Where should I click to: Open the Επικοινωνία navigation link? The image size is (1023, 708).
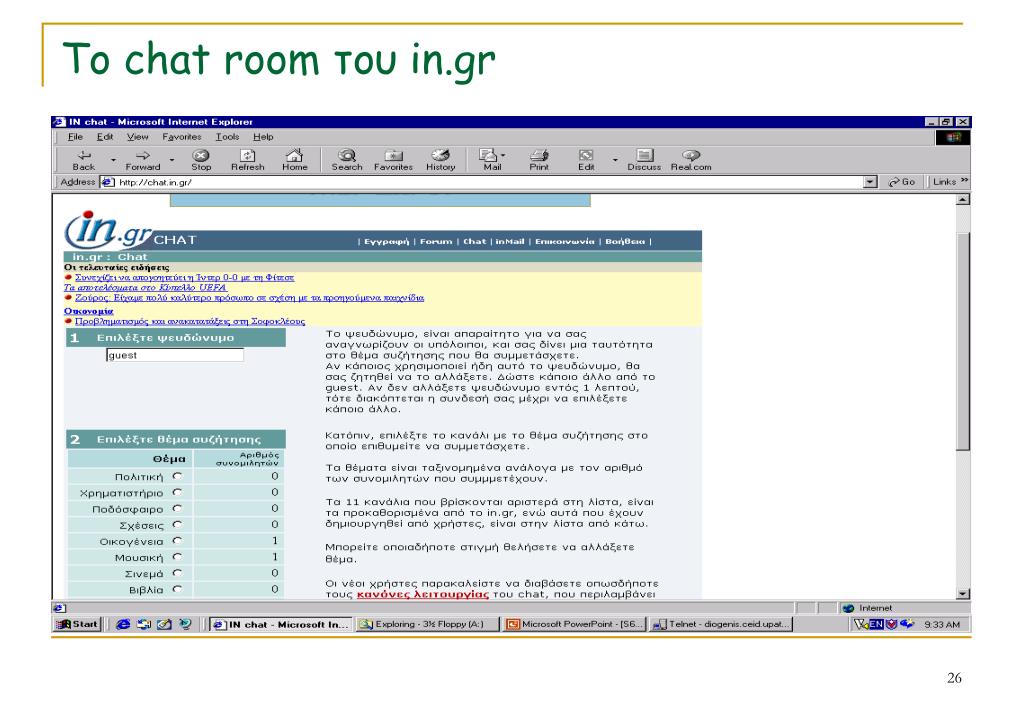(x=565, y=241)
